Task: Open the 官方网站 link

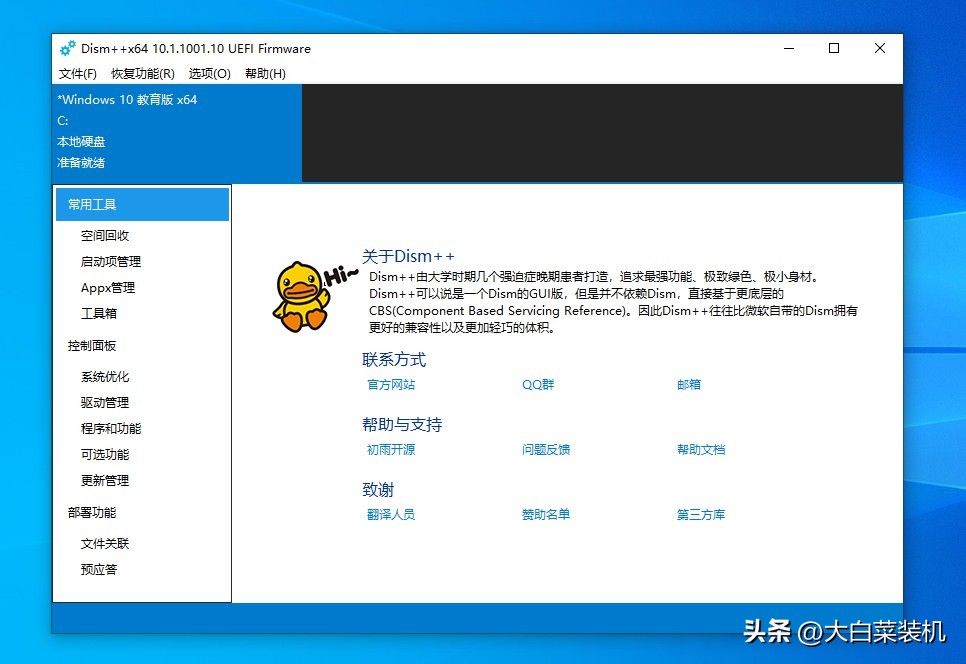Action: (x=391, y=384)
